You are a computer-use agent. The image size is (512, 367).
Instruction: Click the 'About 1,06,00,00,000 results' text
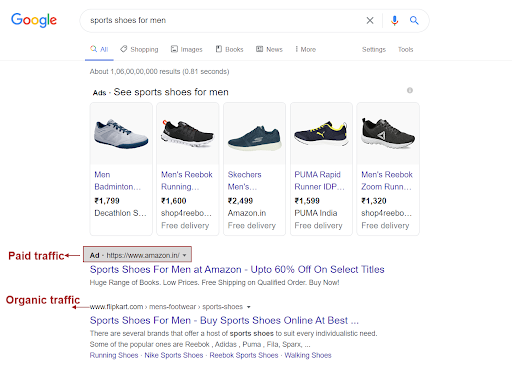[159, 71]
